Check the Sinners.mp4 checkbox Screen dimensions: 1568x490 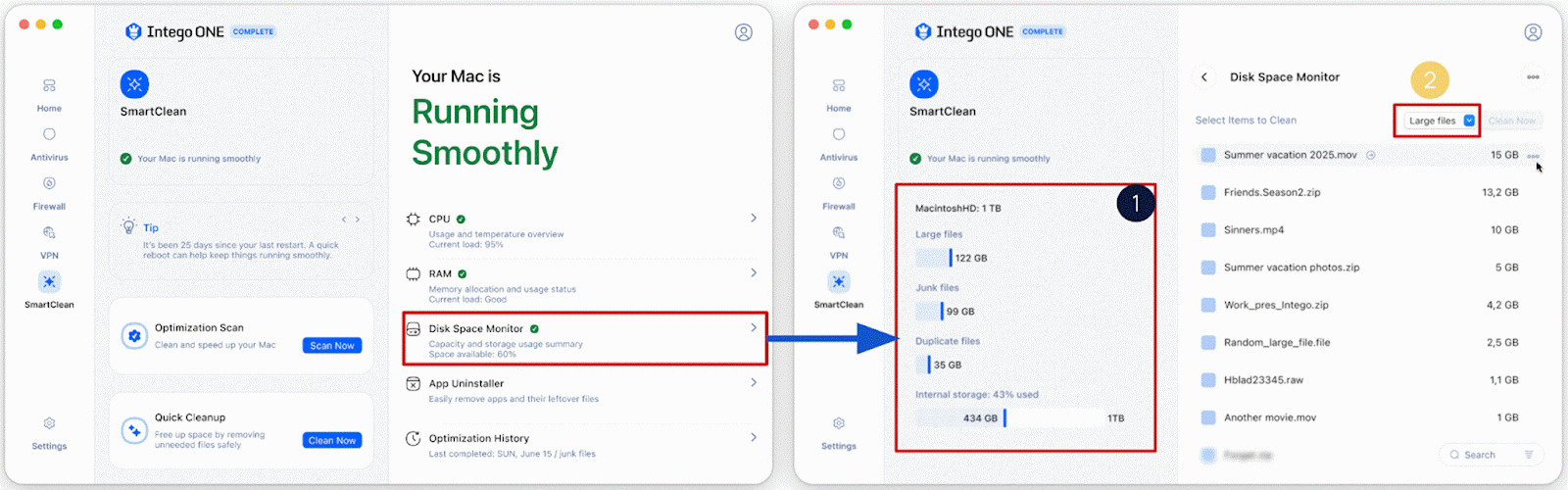[1208, 230]
